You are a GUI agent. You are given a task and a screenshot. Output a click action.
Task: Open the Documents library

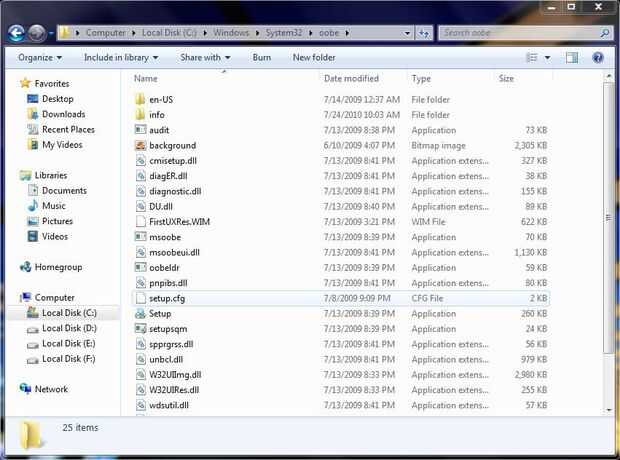pos(64,191)
